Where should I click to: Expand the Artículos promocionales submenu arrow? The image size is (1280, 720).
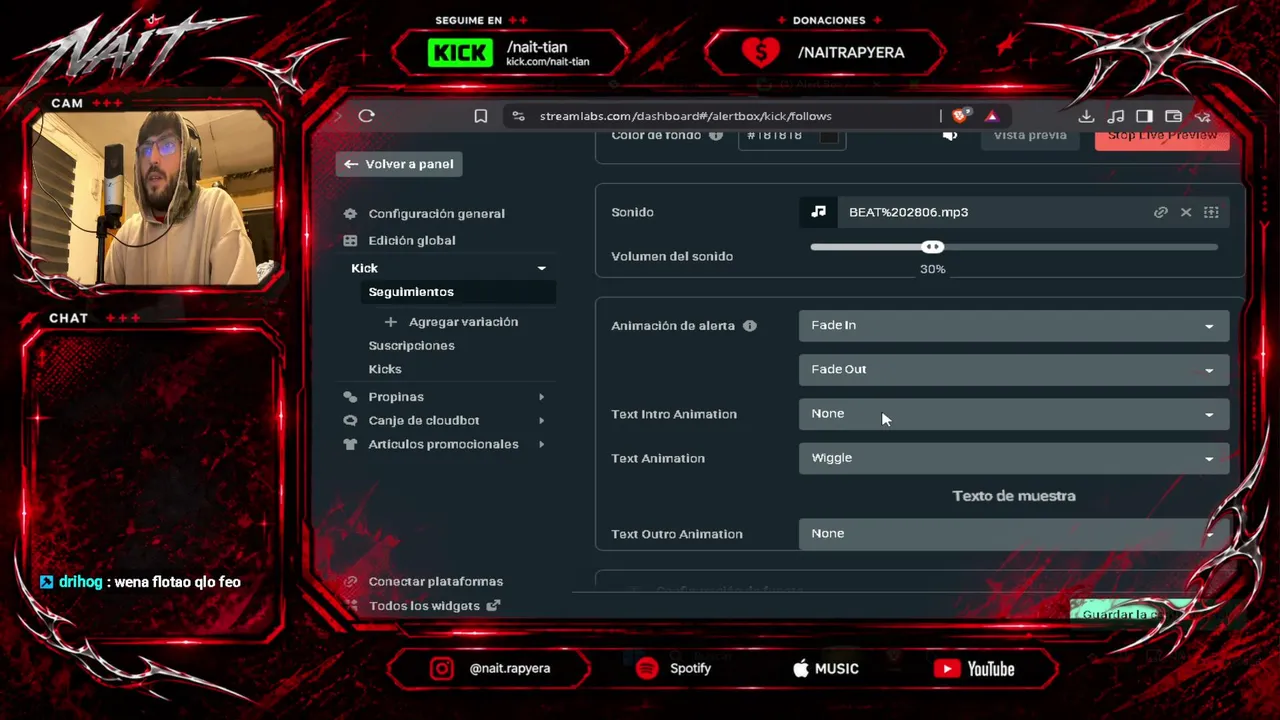[x=542, y=445]
